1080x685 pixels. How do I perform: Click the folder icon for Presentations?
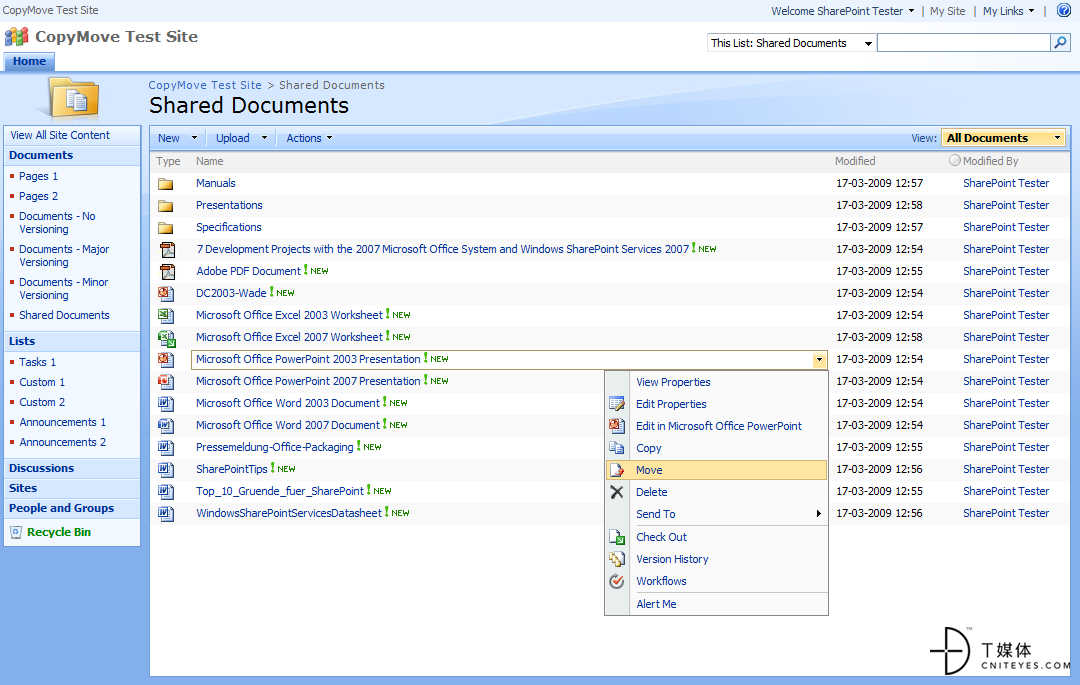(x=165, y=206)
